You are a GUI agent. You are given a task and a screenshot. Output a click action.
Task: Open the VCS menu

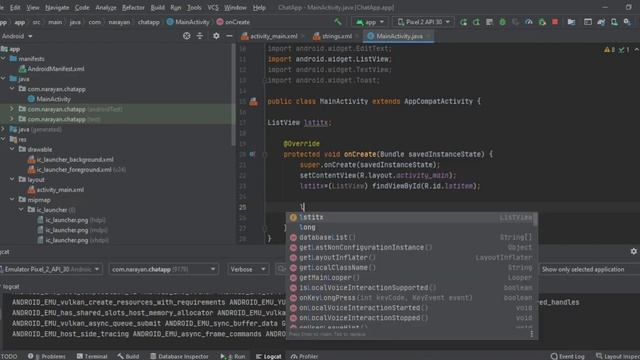tap(213, 7)
